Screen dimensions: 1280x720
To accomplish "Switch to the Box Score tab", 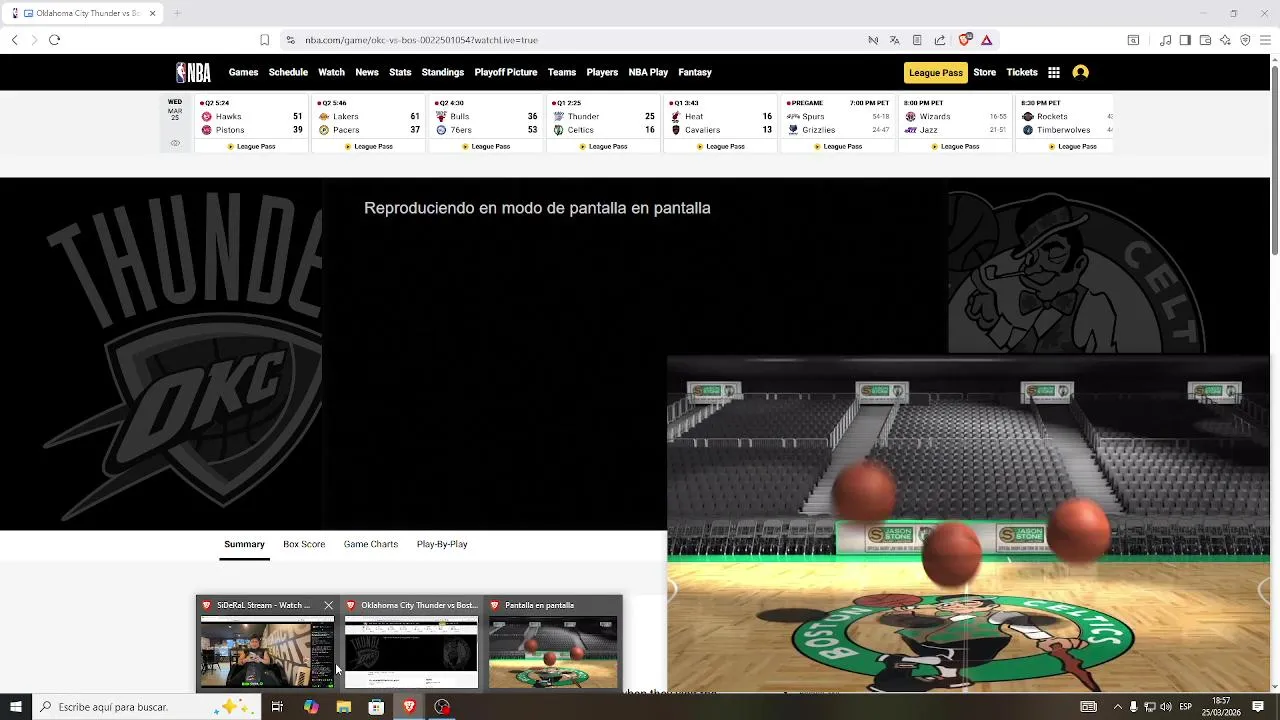I will (304, 544).
